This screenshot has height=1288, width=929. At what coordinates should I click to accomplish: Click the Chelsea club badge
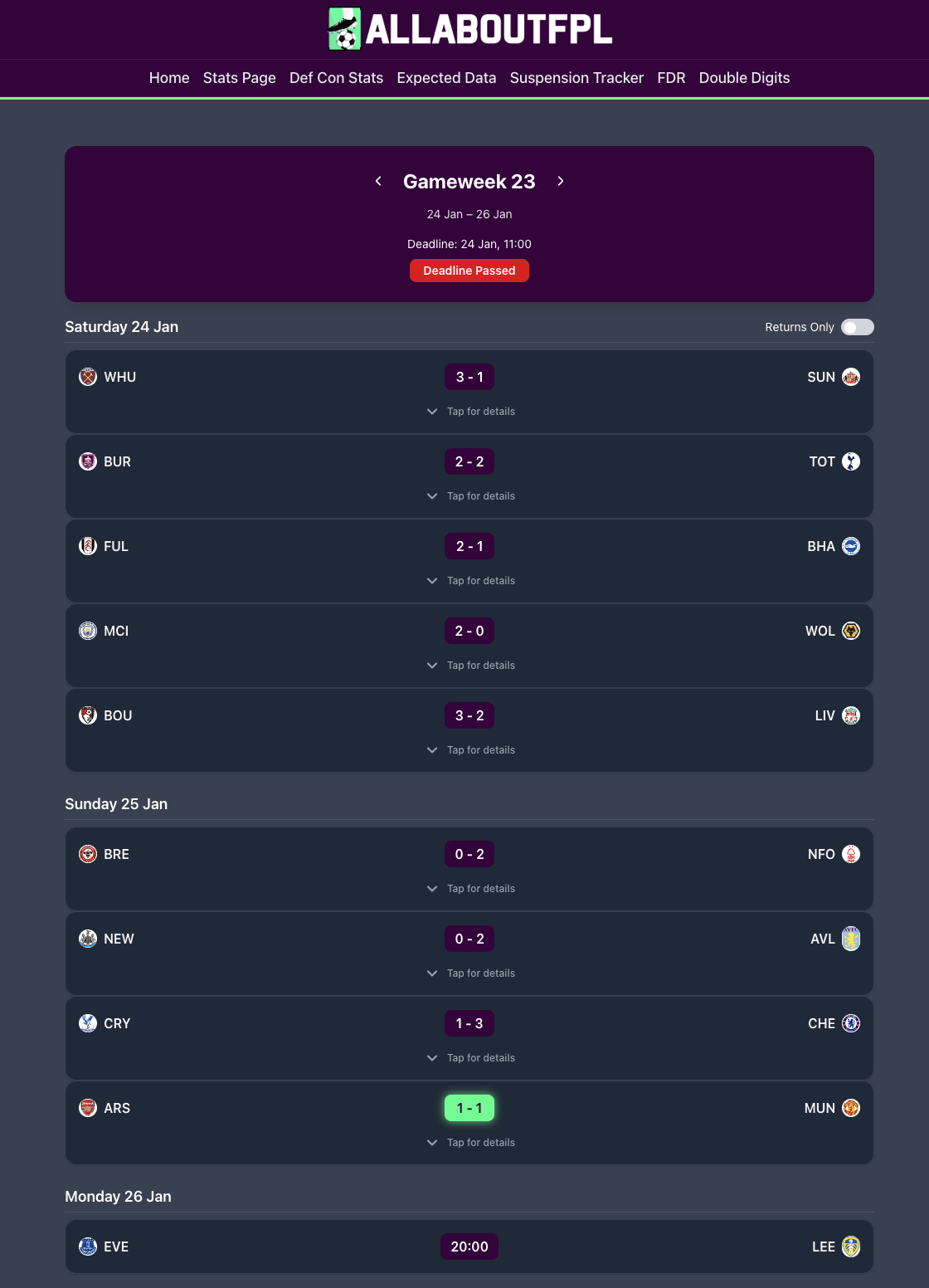[x=851, y=1023]
